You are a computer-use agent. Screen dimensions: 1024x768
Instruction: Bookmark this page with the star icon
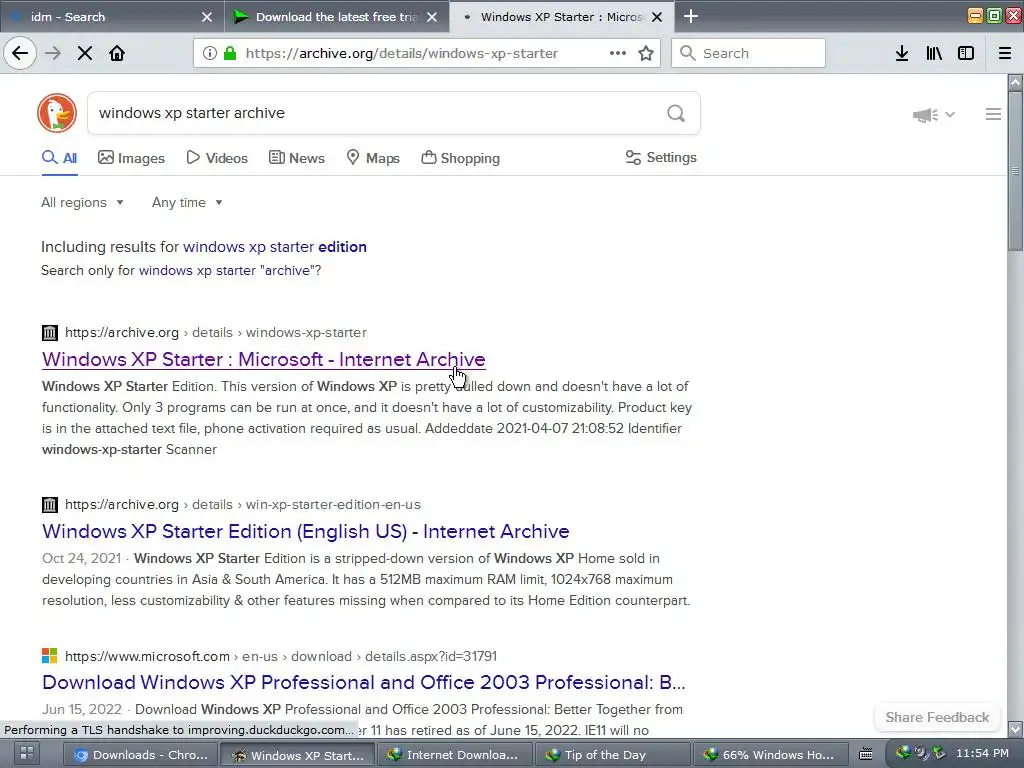click(646, 53)
